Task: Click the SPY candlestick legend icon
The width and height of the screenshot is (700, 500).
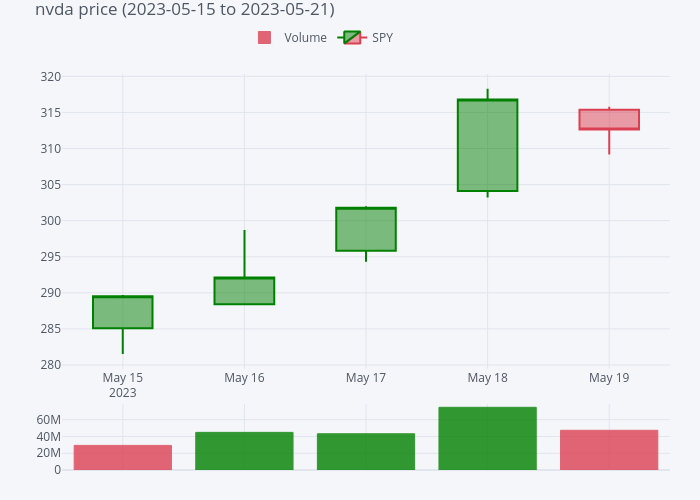Action: point(352,38)
